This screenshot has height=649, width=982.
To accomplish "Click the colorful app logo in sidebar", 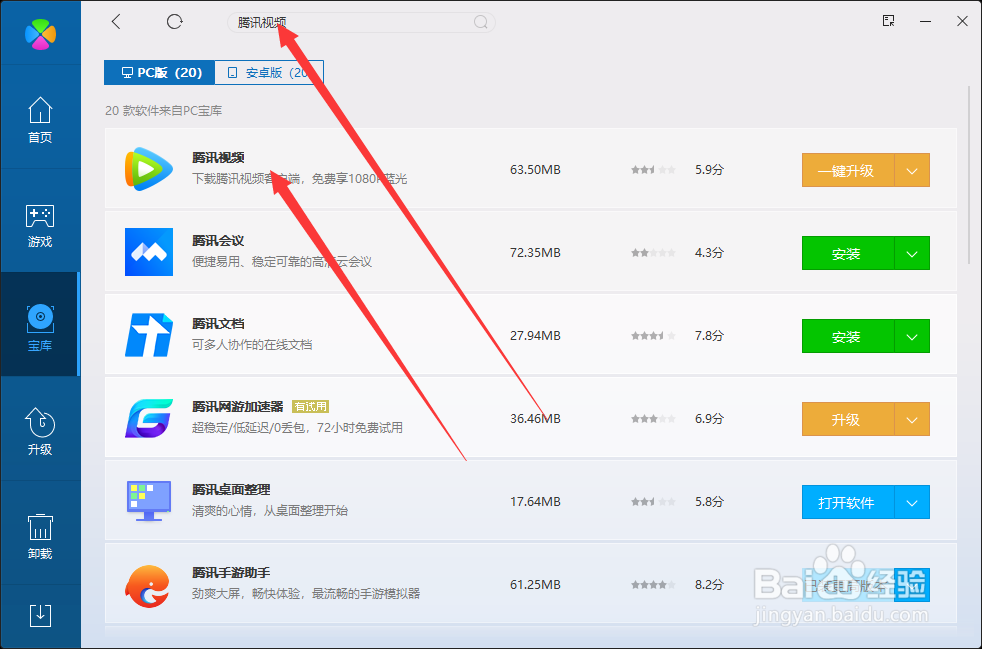I will click(40, 33).
